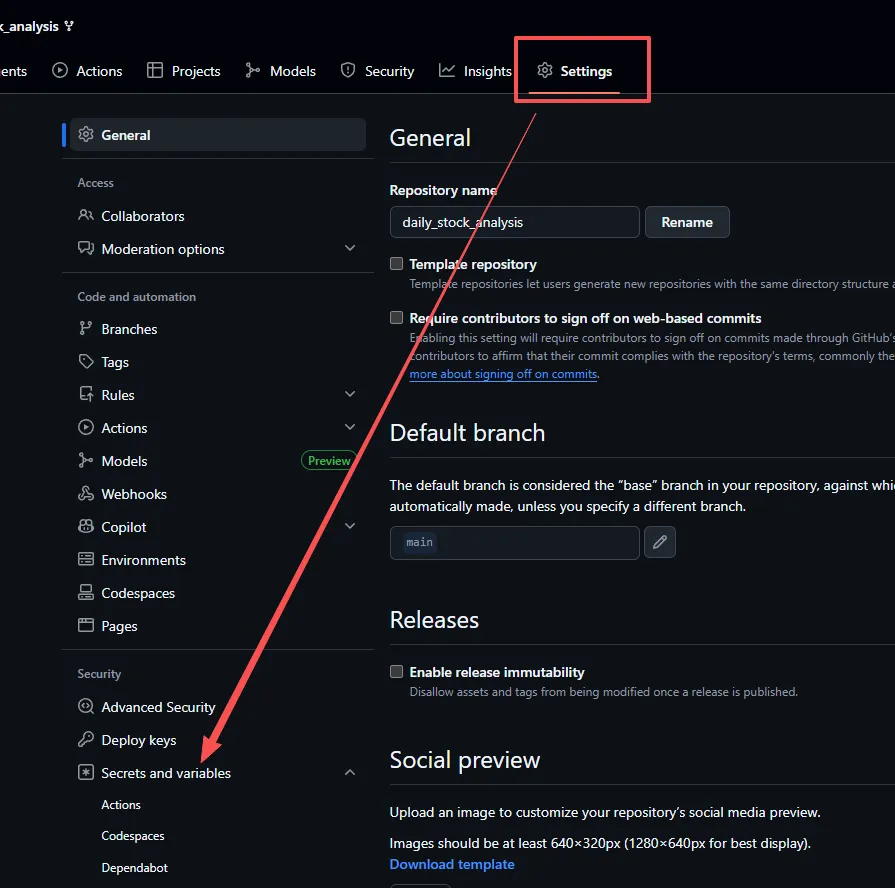The height and width of the screenshot is (888, 895).
Task: Click the Pages browser icon
Action: (x=86, y=625)
